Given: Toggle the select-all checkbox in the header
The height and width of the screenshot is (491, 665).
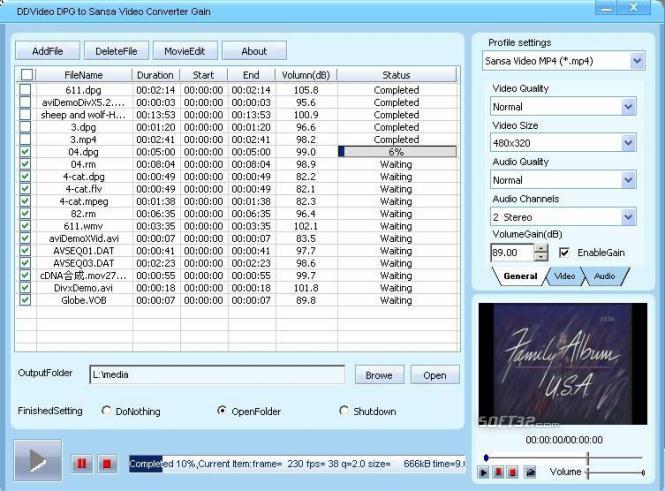Looking at the screenshot, I should [x=27, y=75].
